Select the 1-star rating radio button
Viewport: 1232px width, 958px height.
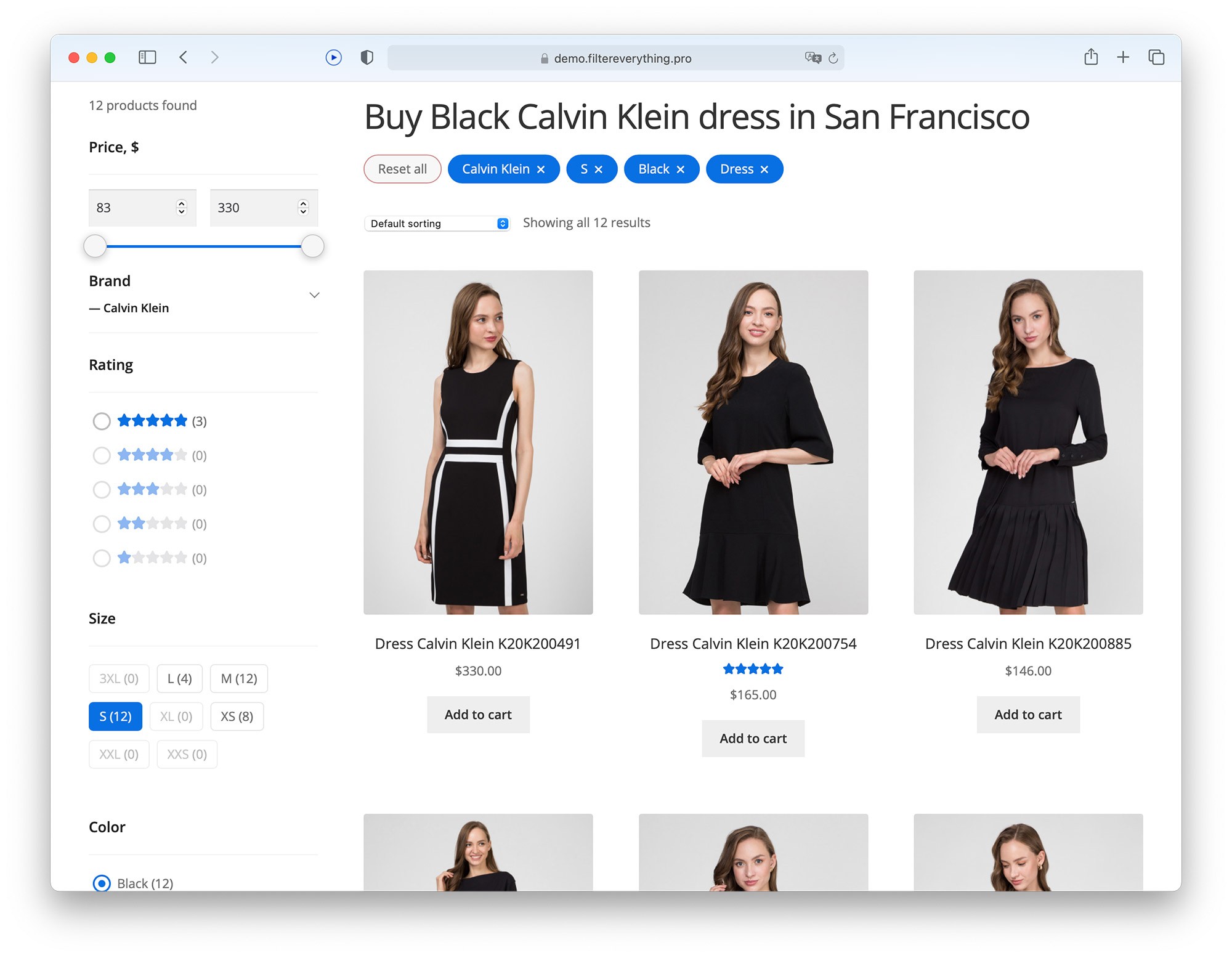pos(102,558)
